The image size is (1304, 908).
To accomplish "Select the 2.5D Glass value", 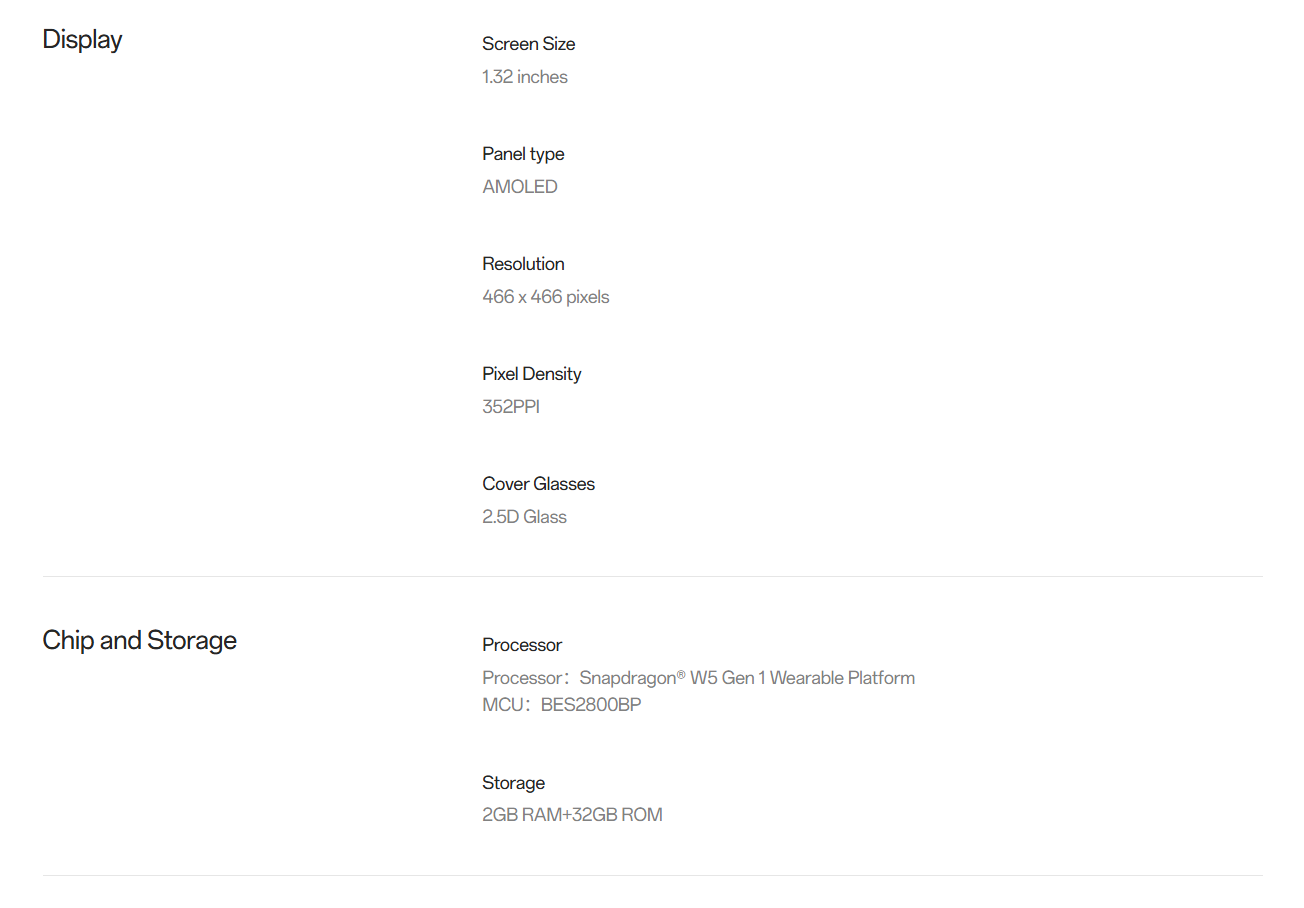I will (524, 517).
